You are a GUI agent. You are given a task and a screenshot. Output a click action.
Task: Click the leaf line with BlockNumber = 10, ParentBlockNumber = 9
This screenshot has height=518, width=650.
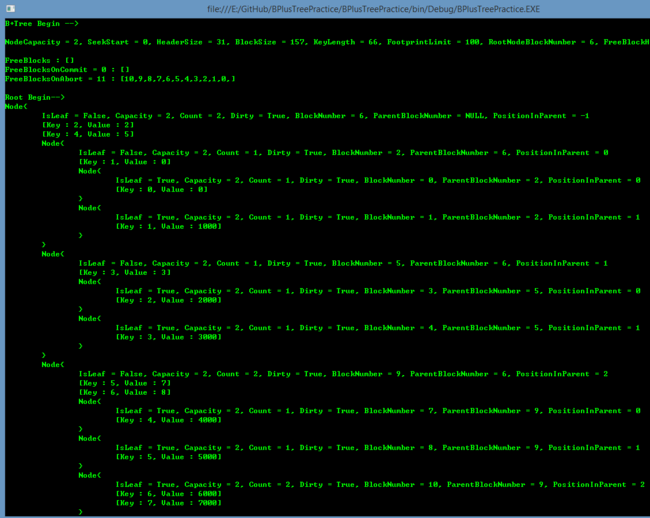coord(381,484)
